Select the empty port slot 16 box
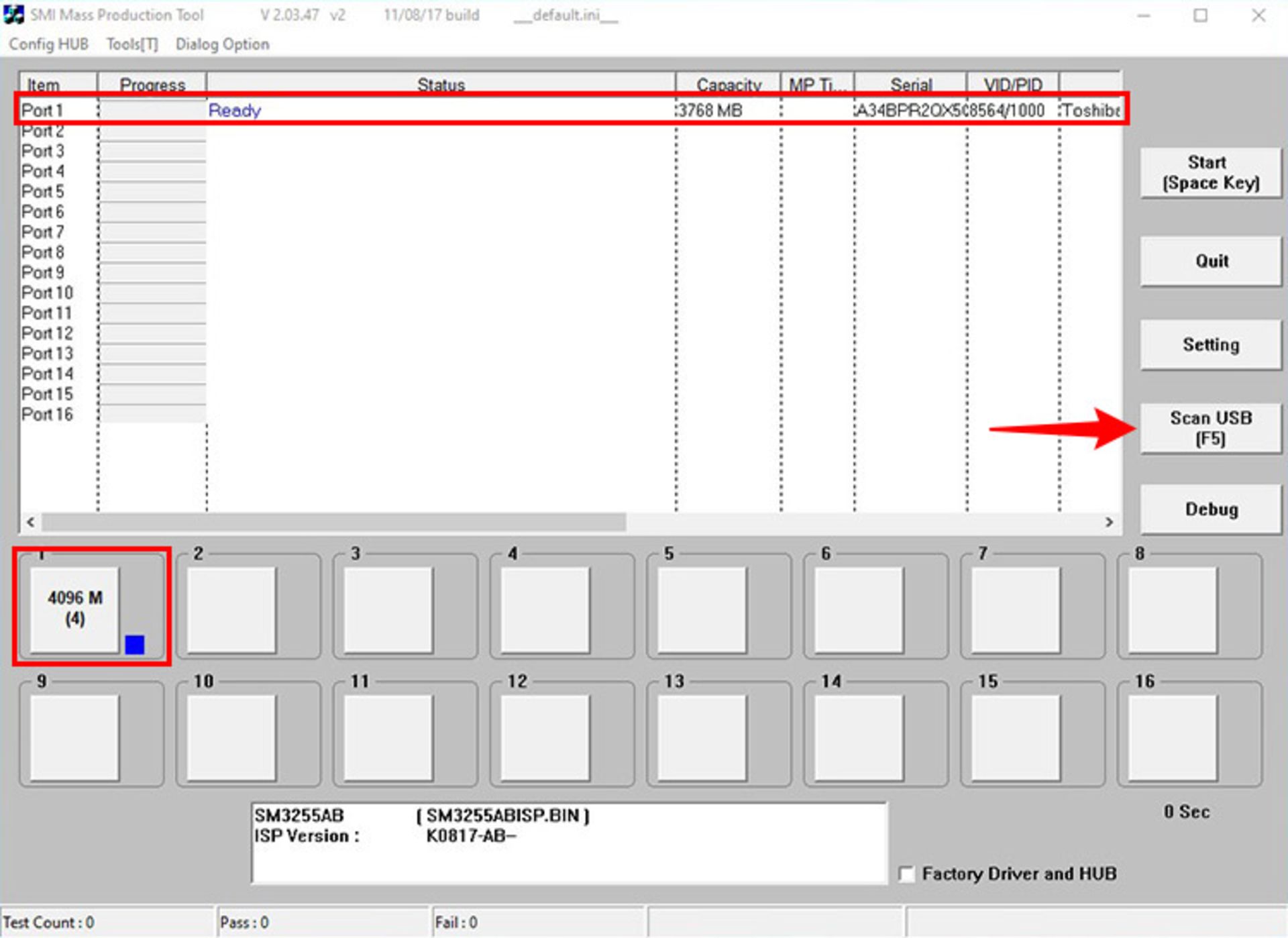 [1173, 737]
